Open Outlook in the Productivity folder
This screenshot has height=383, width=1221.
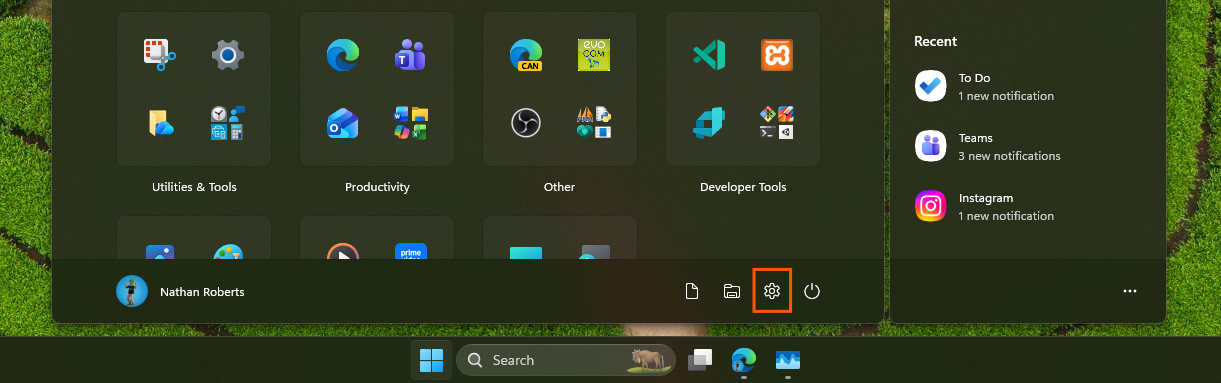342,122
